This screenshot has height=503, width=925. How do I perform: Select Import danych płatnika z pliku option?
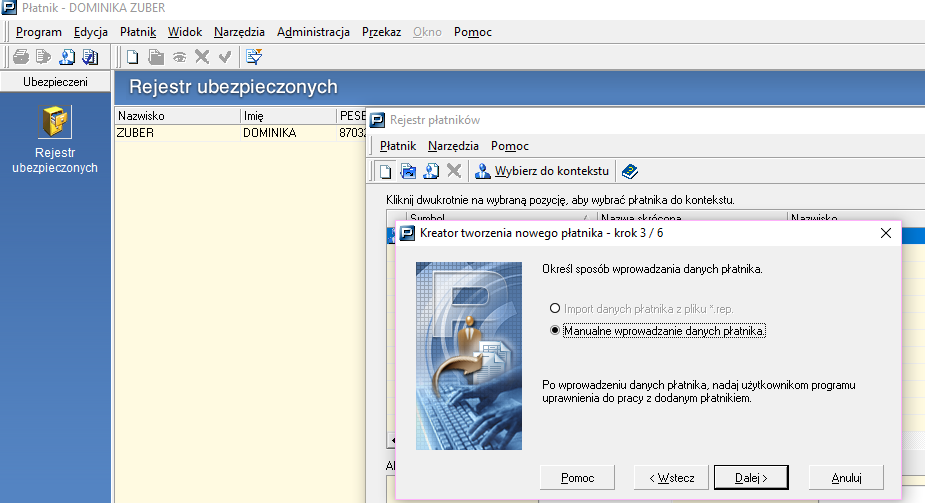click(641, 309)
